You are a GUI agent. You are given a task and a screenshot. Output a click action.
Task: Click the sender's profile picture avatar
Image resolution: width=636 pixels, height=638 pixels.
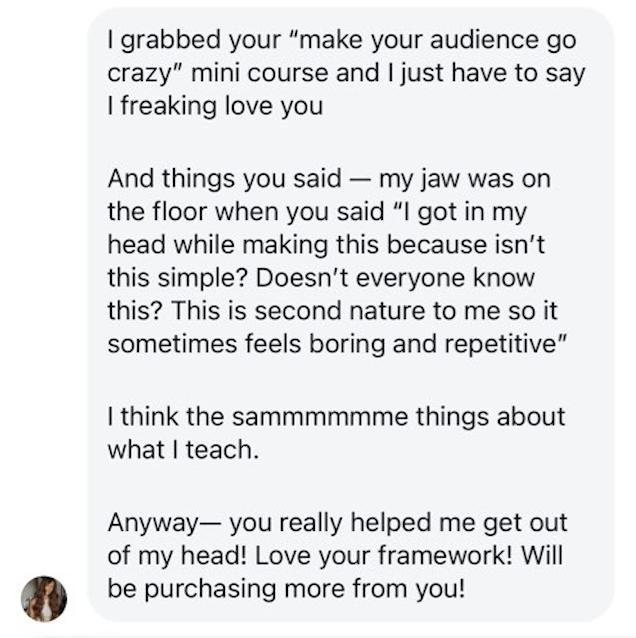pyautogui.click(x=44, y=599)
